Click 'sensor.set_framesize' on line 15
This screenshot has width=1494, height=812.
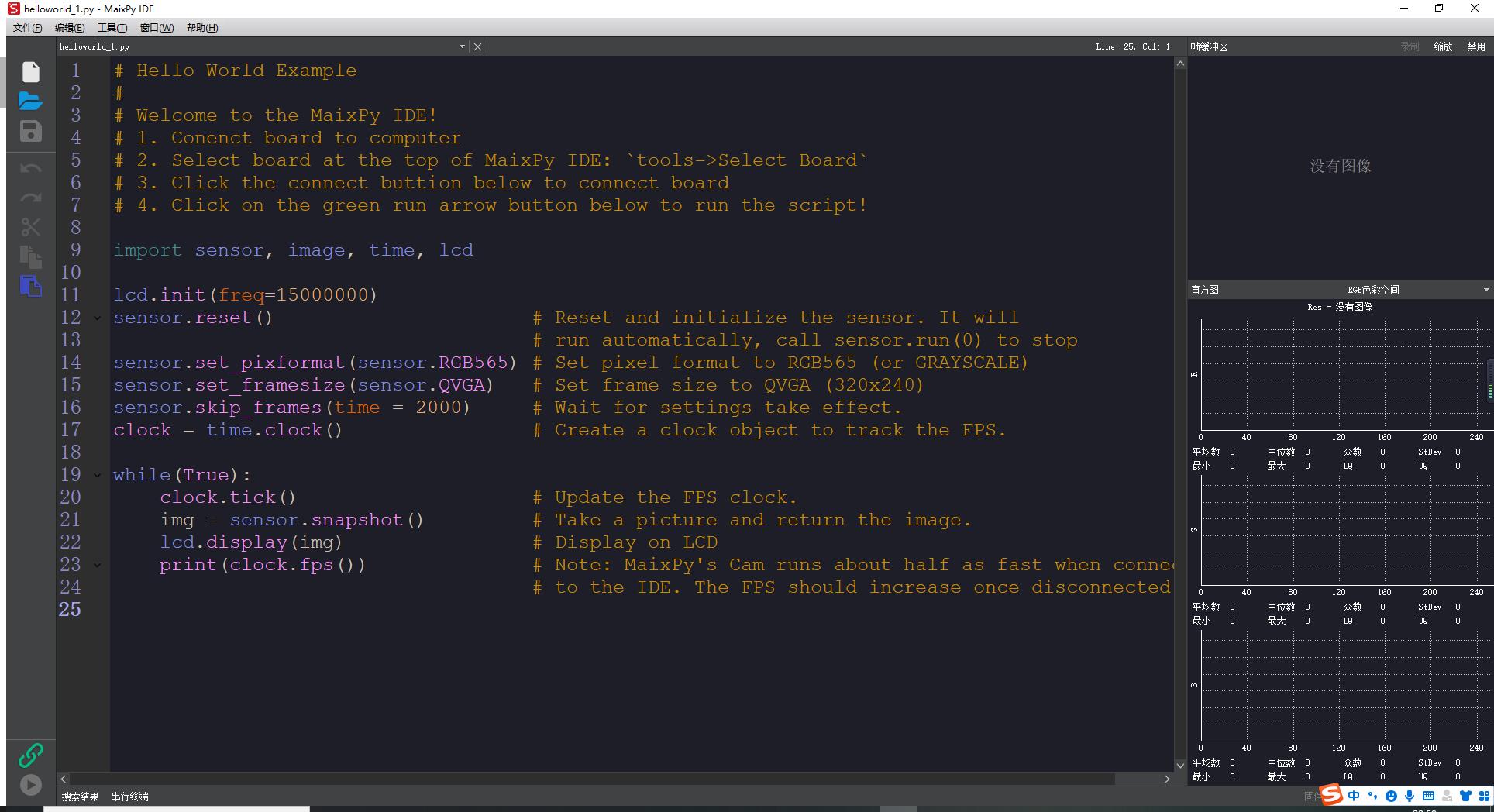(229, 385)
